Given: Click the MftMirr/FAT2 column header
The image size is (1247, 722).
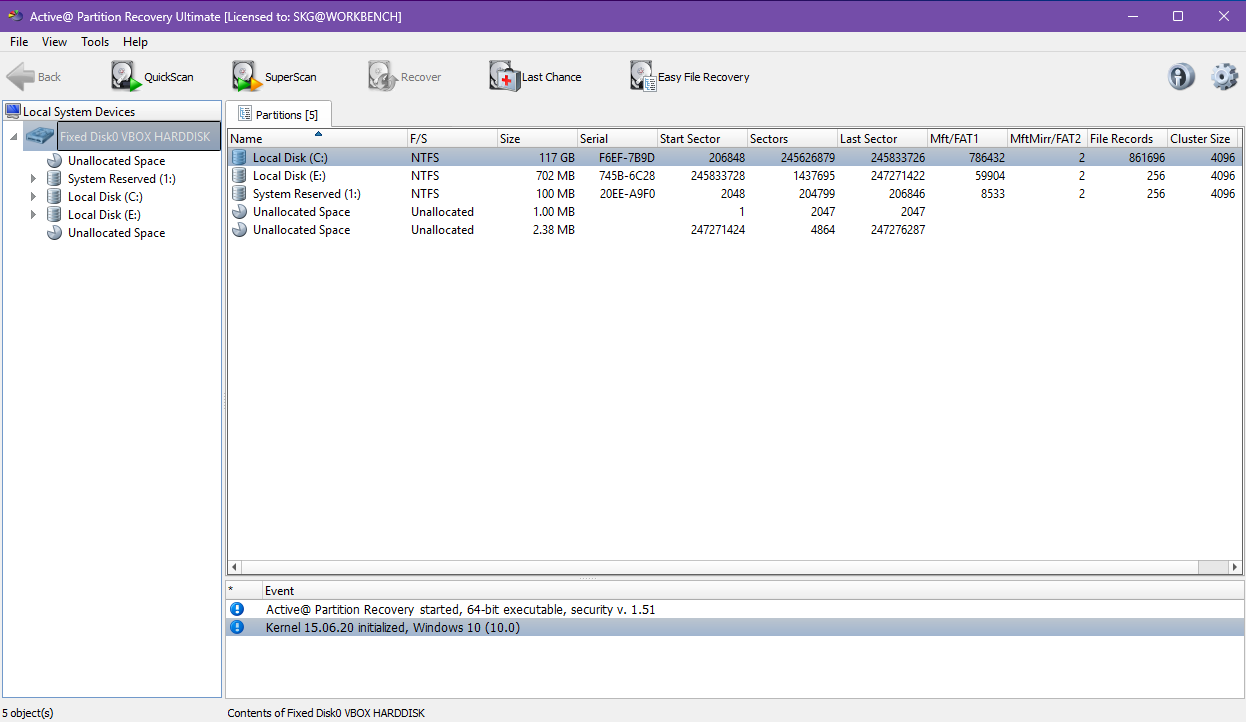Looking at the screenshot, I should pyautogui.click(x=1047, y=139).
